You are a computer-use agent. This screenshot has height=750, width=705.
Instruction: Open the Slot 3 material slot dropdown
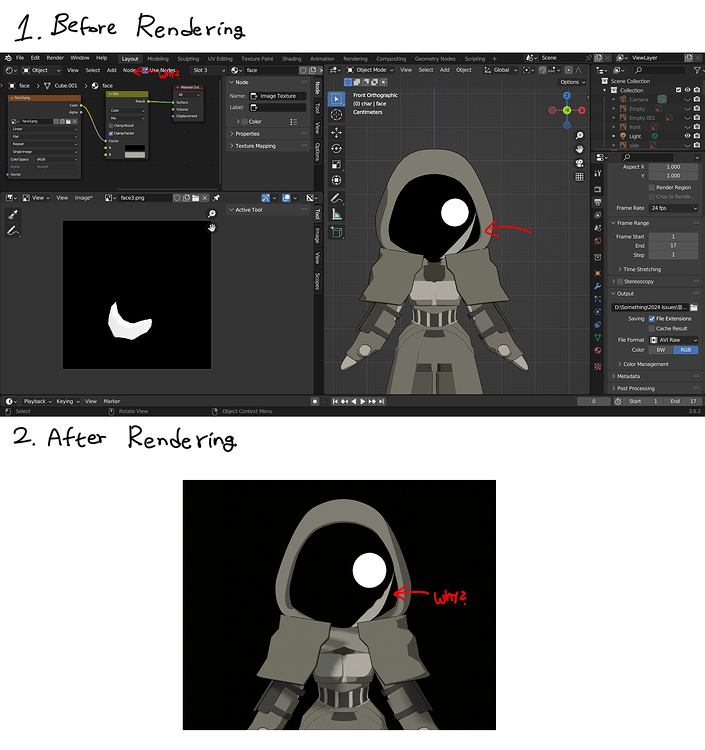pos(209,70)
